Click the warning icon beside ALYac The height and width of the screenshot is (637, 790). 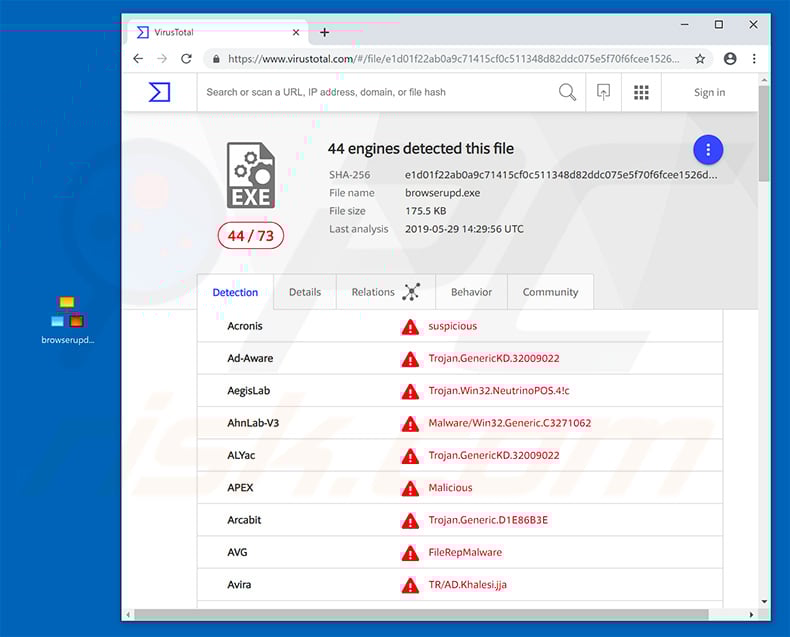pyautogui.click(x=410, y=456)
